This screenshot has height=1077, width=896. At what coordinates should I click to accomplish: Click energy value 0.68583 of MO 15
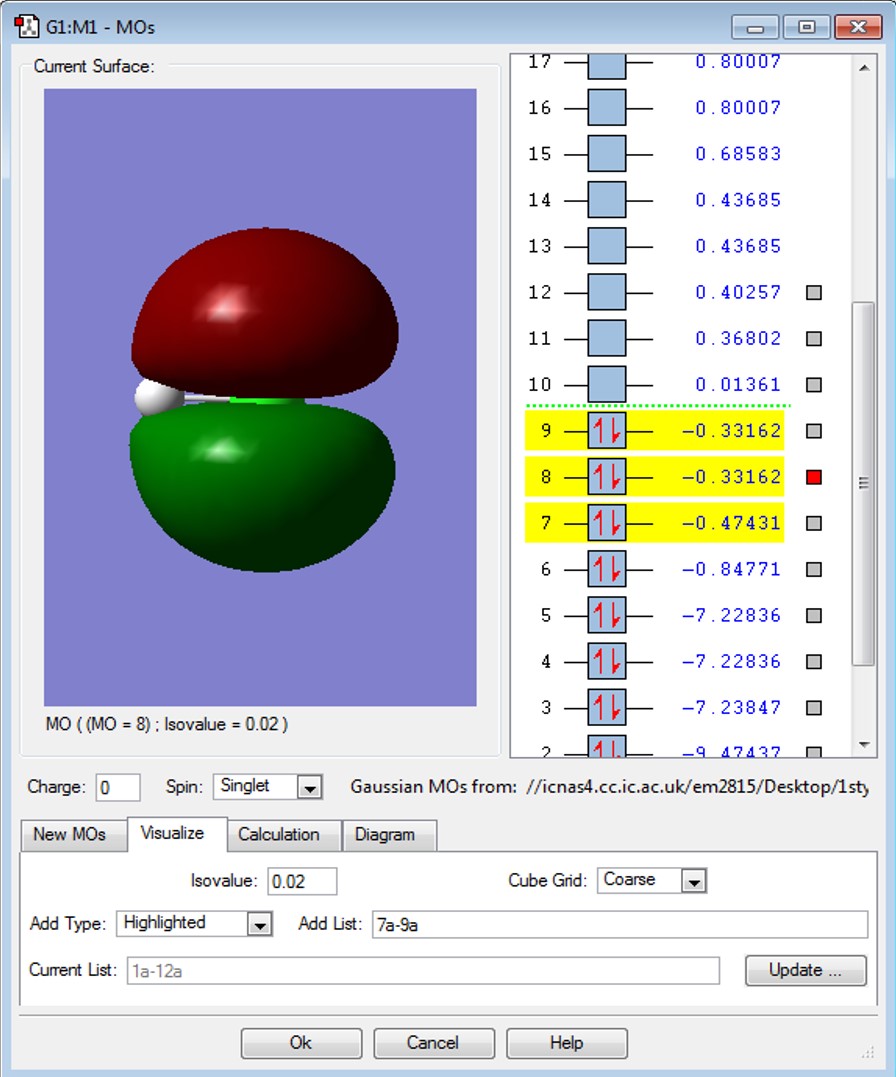(738, 154)
